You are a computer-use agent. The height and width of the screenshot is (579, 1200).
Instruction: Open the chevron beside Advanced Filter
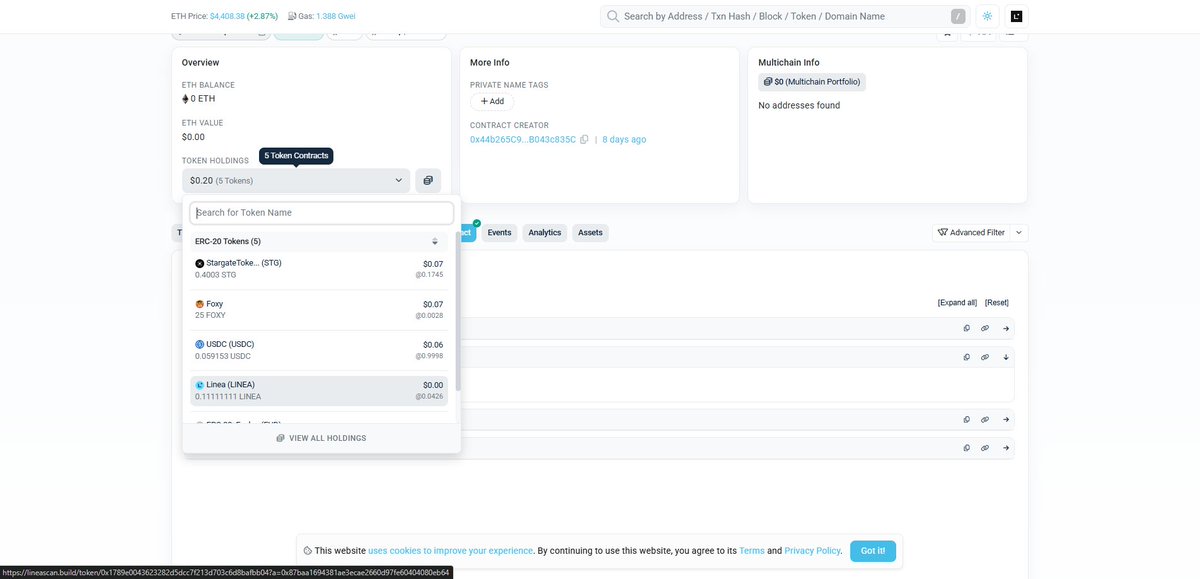point(1019,233)
